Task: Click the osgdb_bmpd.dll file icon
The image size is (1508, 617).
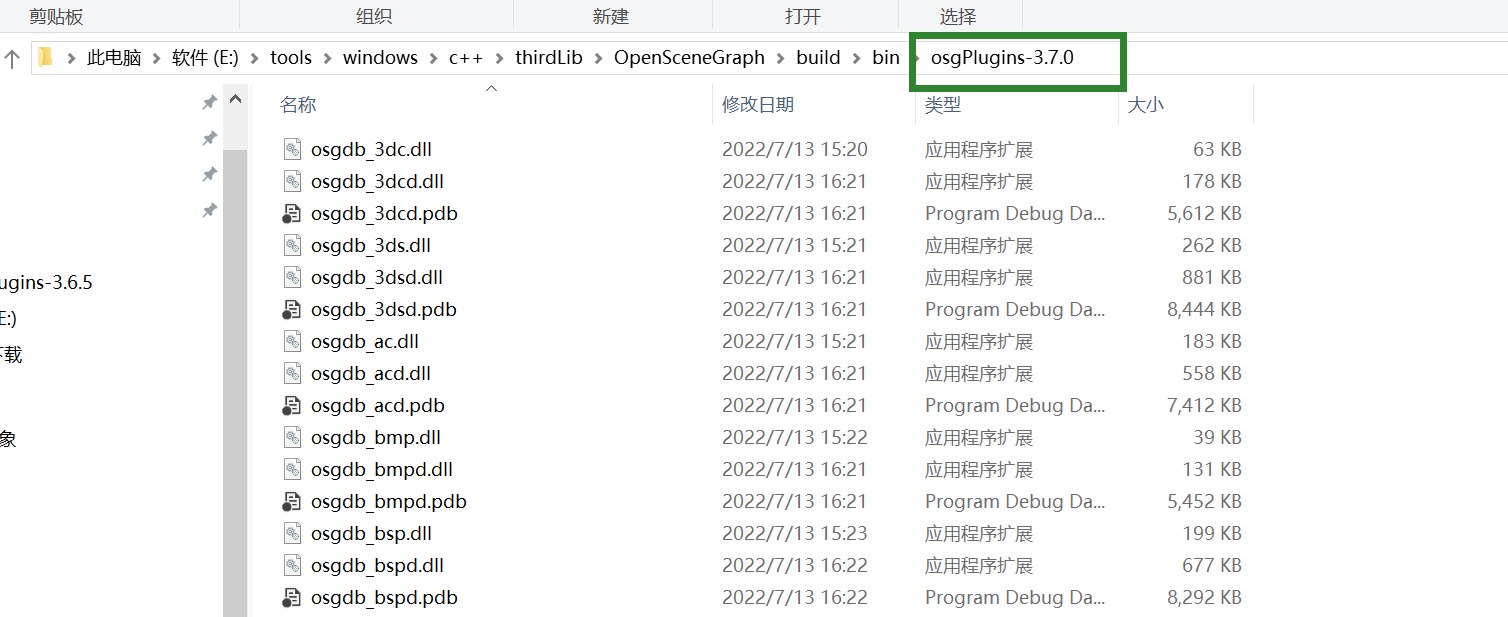Action: pyautogui.click(x=292, y=470)
